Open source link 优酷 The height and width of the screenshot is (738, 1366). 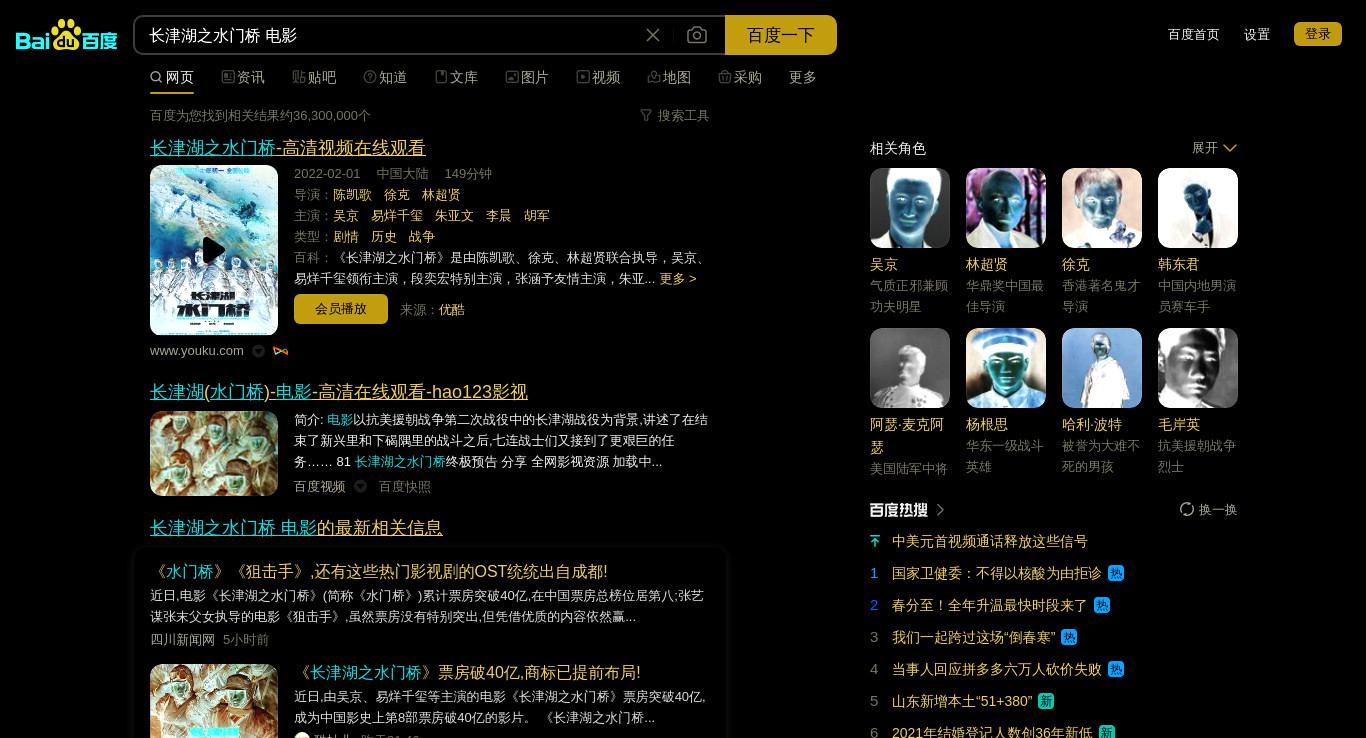coord(452,310)
